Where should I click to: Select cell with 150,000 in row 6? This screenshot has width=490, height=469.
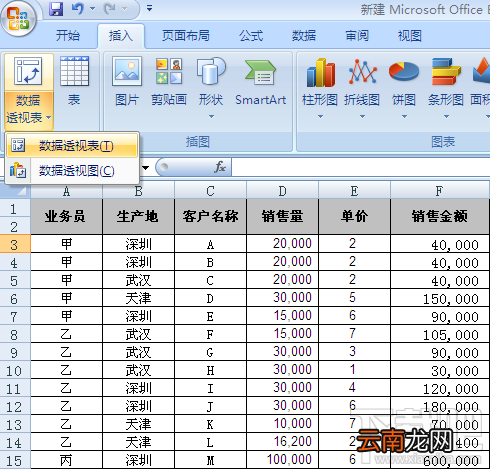(x=440, y=298)
